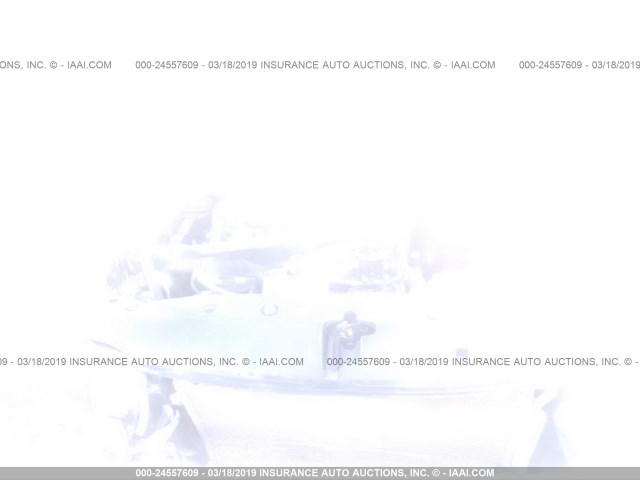The width and height of the screenshot is (640, 480).
Task: Click the middle-left watermark's IAAI.COM text
Action: click(280, 362)
